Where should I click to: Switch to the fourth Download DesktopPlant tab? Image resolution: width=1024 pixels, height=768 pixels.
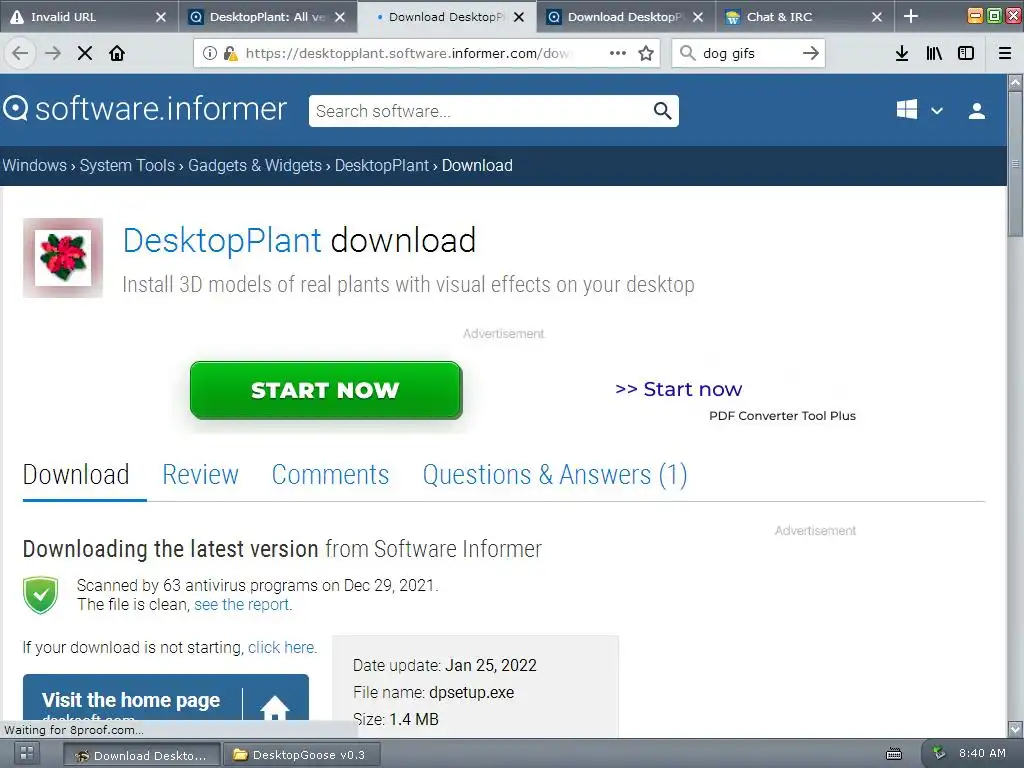tap(626, 16)
